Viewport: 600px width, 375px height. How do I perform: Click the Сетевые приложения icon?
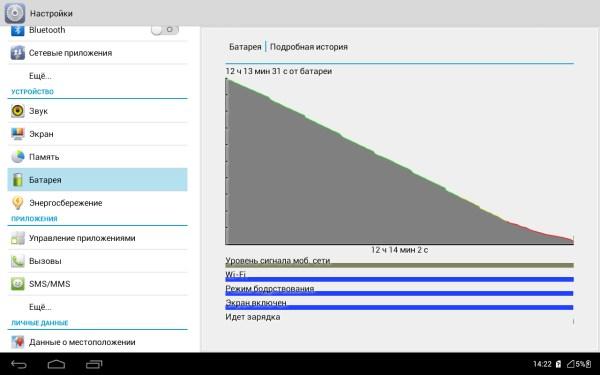[x=18, y=53]
